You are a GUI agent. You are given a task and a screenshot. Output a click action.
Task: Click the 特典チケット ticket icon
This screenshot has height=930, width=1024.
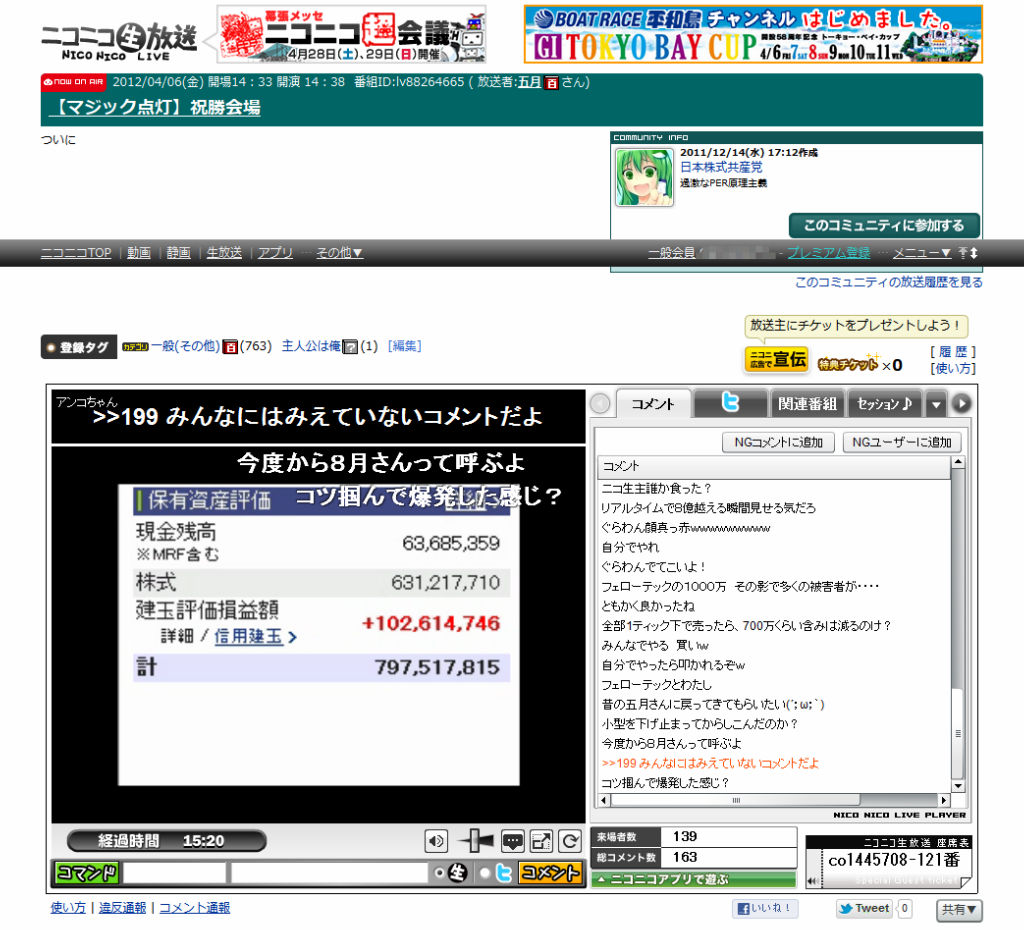point(848,364)
